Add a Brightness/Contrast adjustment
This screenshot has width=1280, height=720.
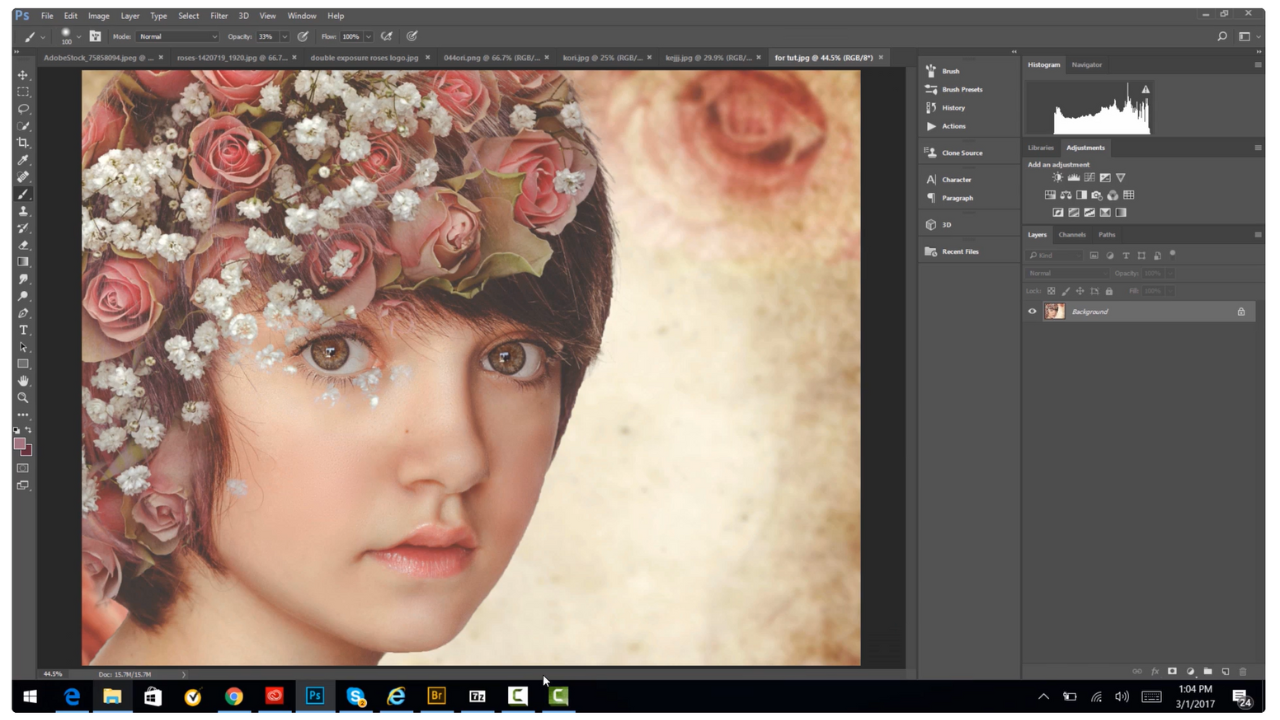(1057, 178)
